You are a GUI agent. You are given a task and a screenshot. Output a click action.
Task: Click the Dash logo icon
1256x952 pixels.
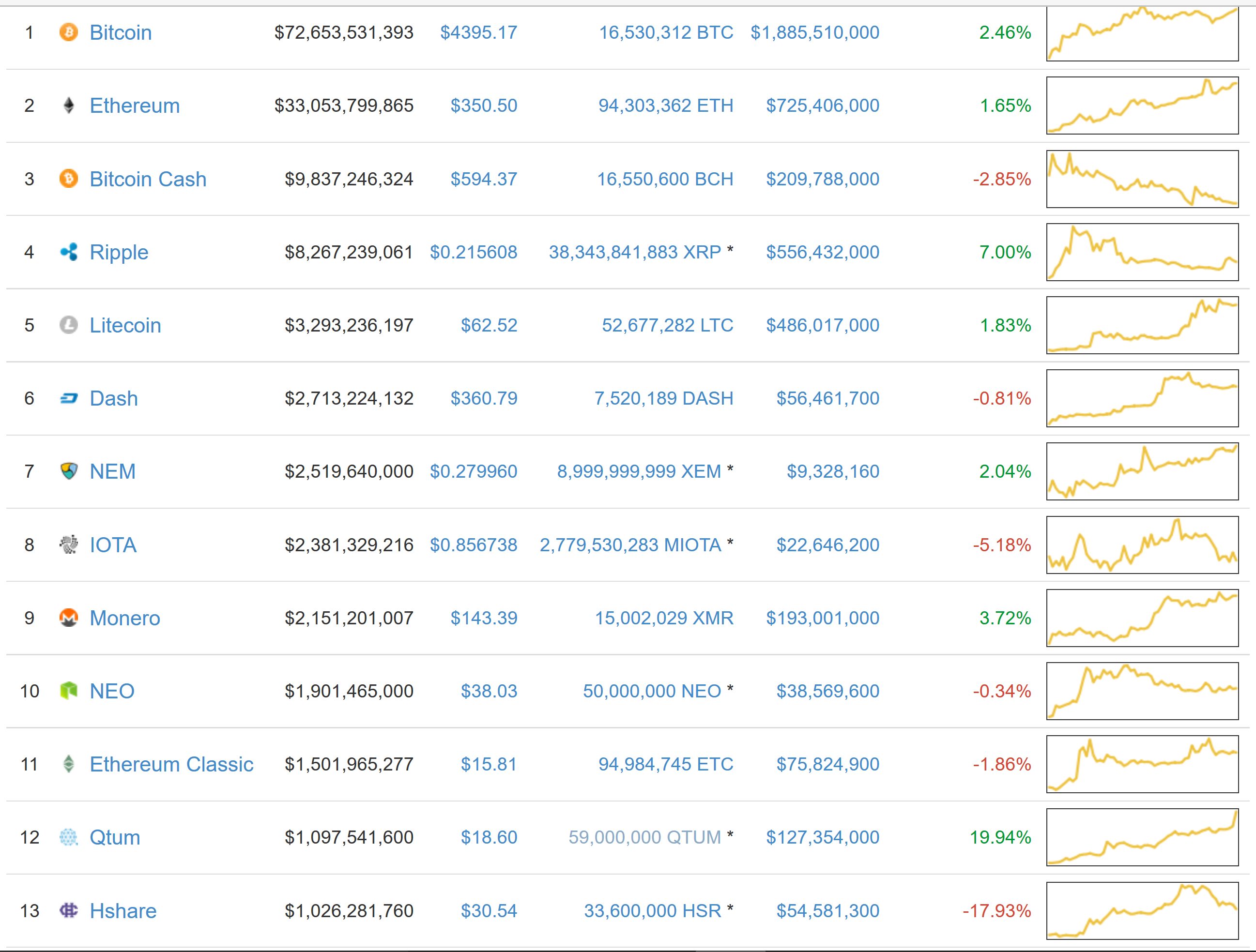coord(69,398)
